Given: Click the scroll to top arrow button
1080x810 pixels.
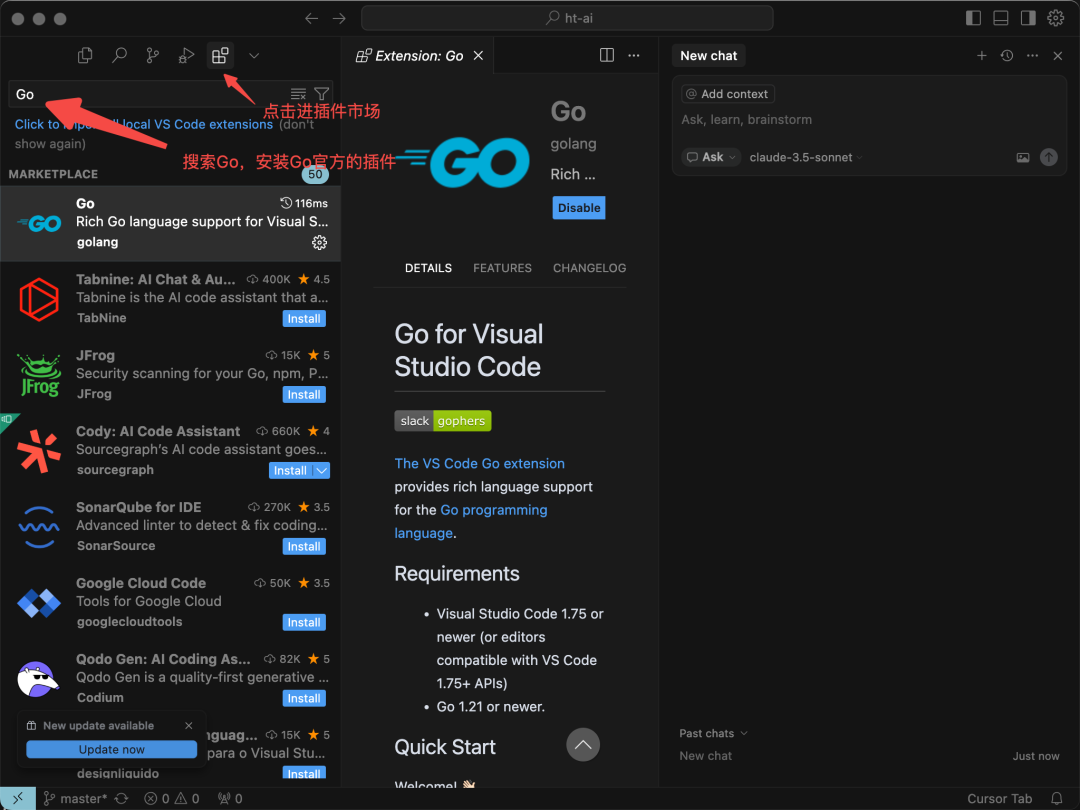Looking at the screenshot, I should point(583,745).
